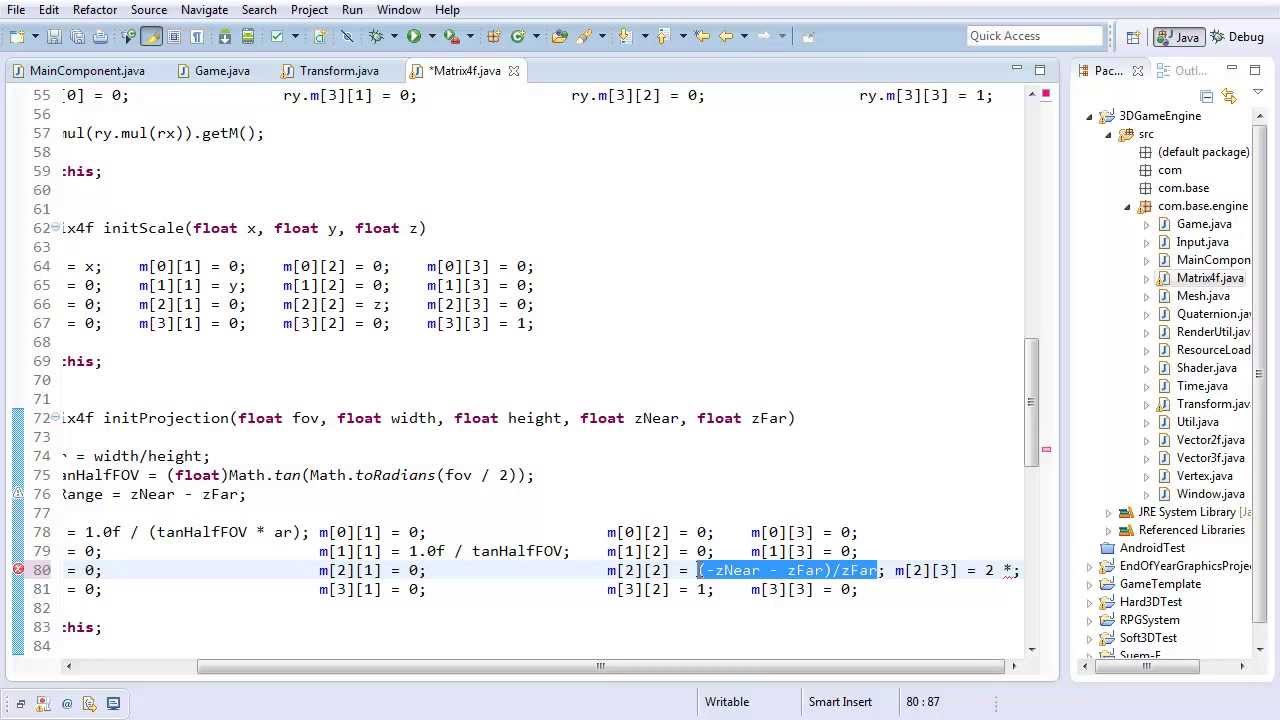Click the error marker on line 80
Image resolution: width=1280 pixels, height=720 pixels.
[x=18, y=570]
